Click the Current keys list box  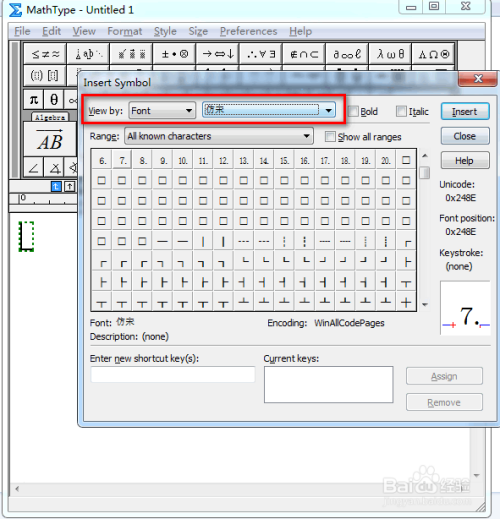329,384
